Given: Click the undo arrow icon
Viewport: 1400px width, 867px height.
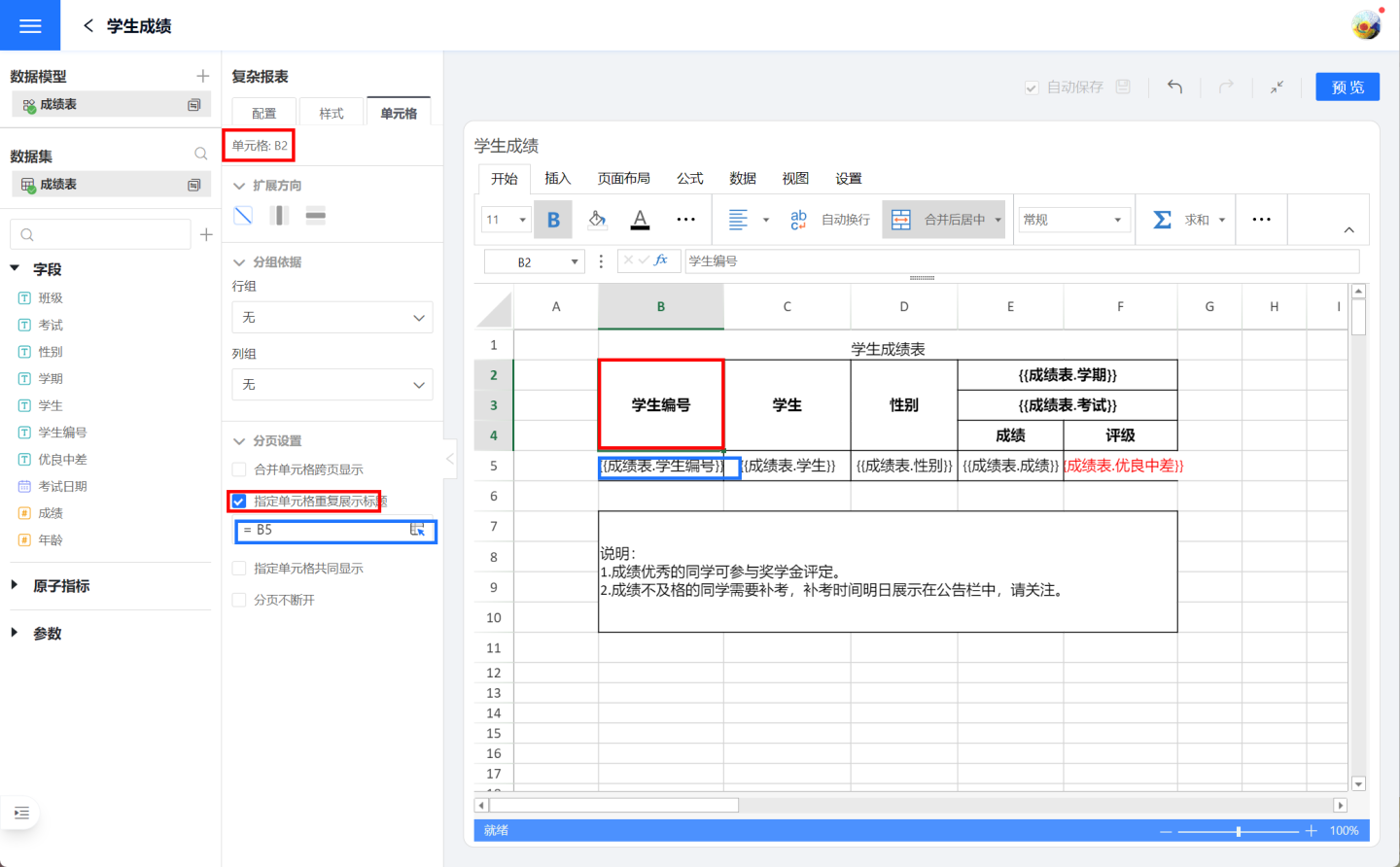Looking at the screenshot, I should (1174, 87).
